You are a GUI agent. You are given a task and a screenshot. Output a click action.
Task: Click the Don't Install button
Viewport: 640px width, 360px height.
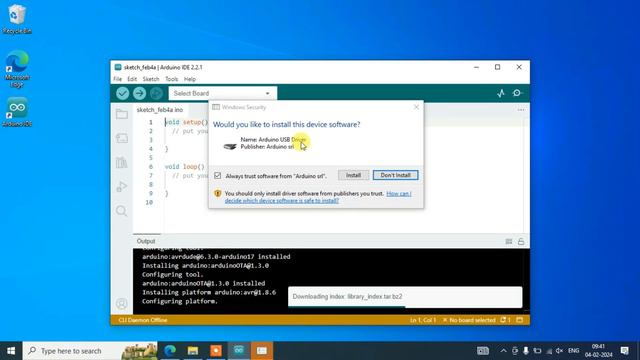tap(396, 175)
